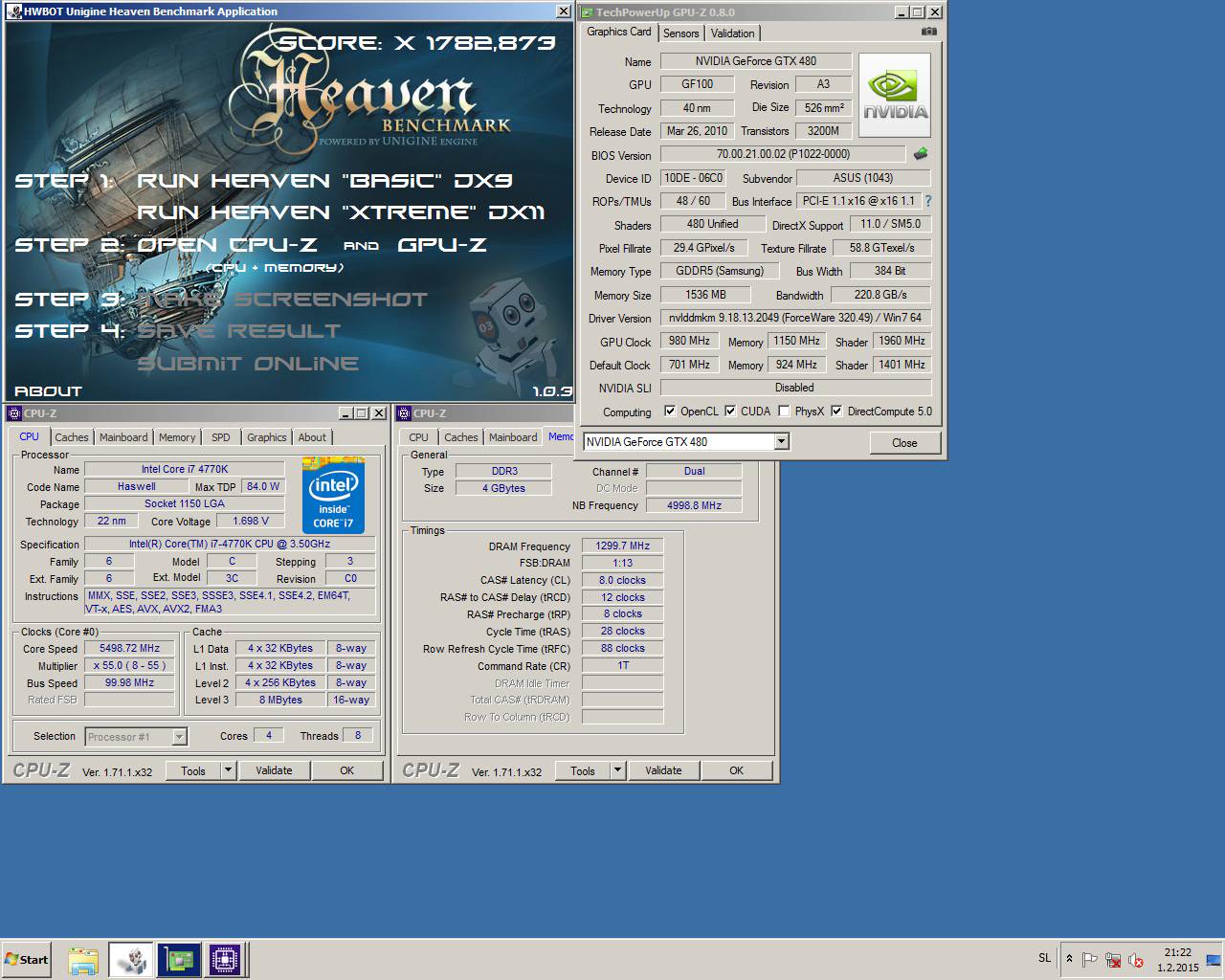1225x980 pixels.
Task: Toggle the CUDA checkbox
Action: click(730, 412)
